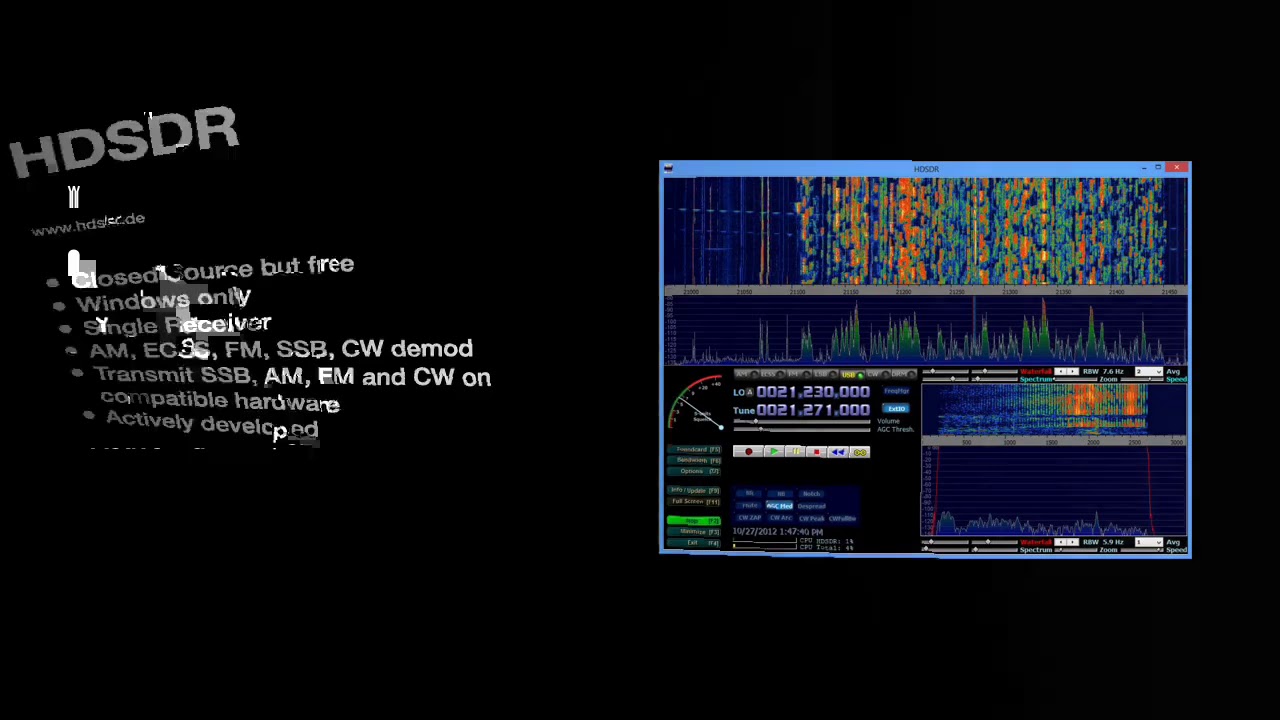Select the LSB demodulation mode
This screenshot has height=720, width=1280.
(826, 374)
